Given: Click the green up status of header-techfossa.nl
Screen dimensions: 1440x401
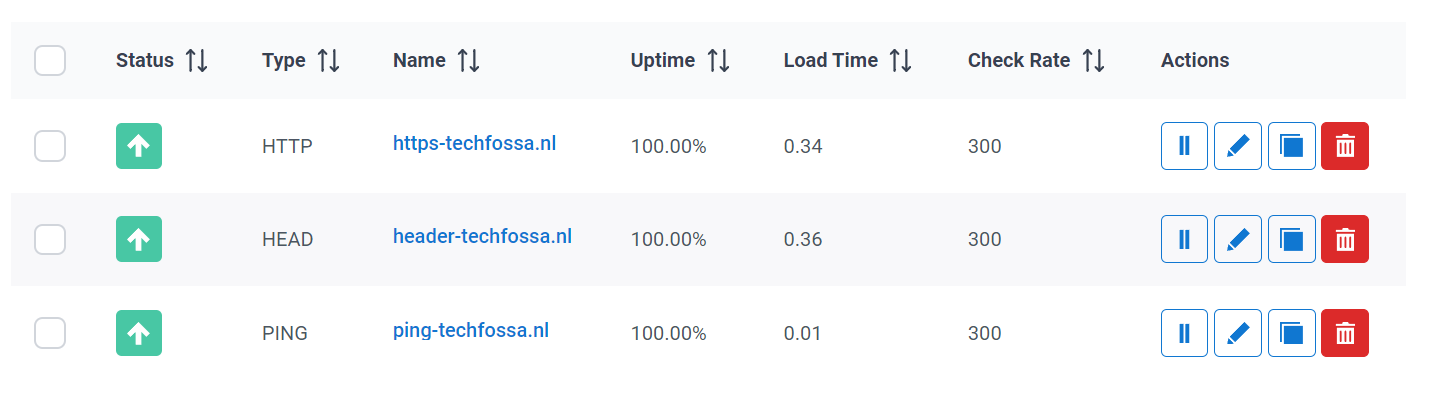Looking at the screenshot, I should 139,239.
